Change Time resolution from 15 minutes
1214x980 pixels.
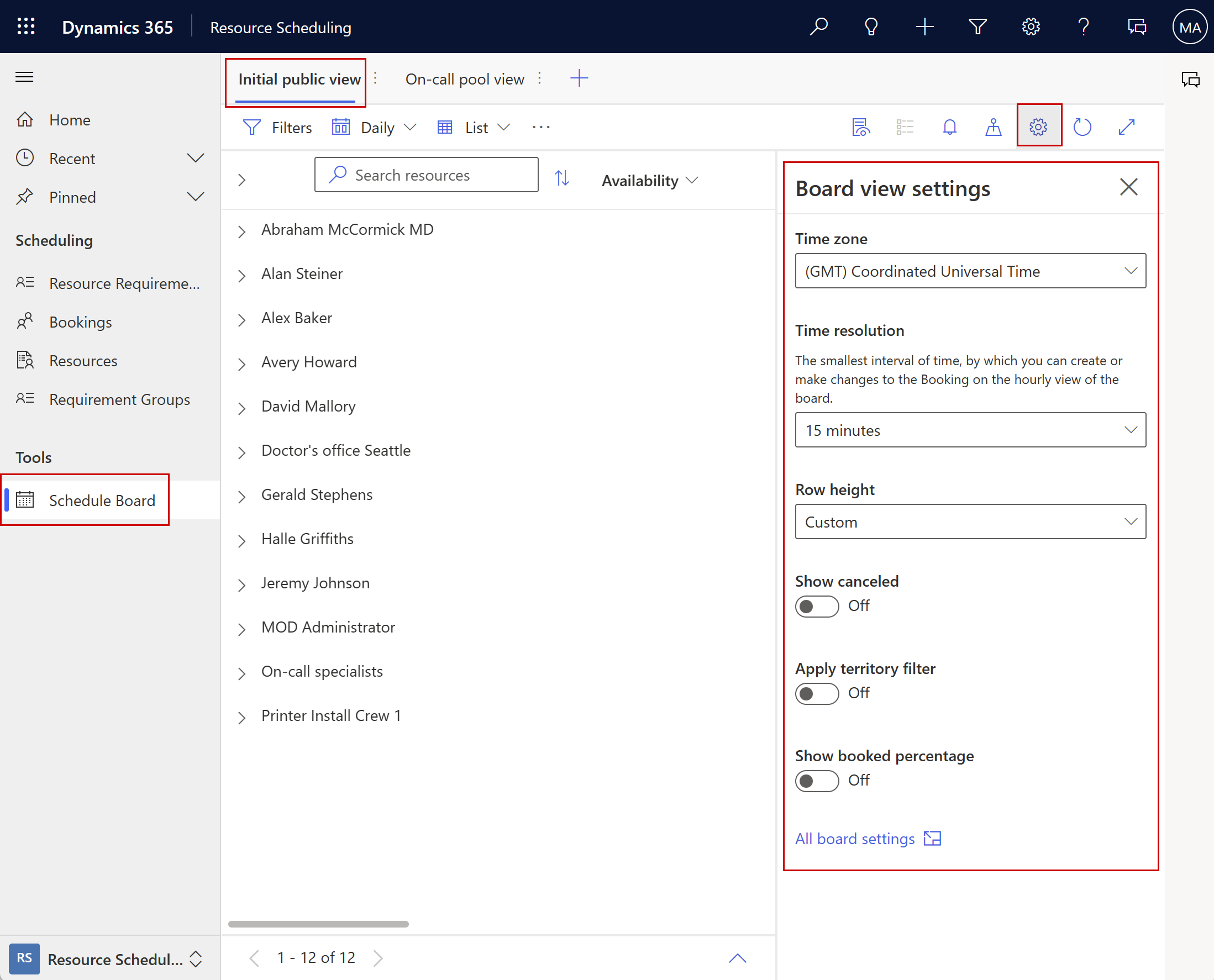coord(969,430)
